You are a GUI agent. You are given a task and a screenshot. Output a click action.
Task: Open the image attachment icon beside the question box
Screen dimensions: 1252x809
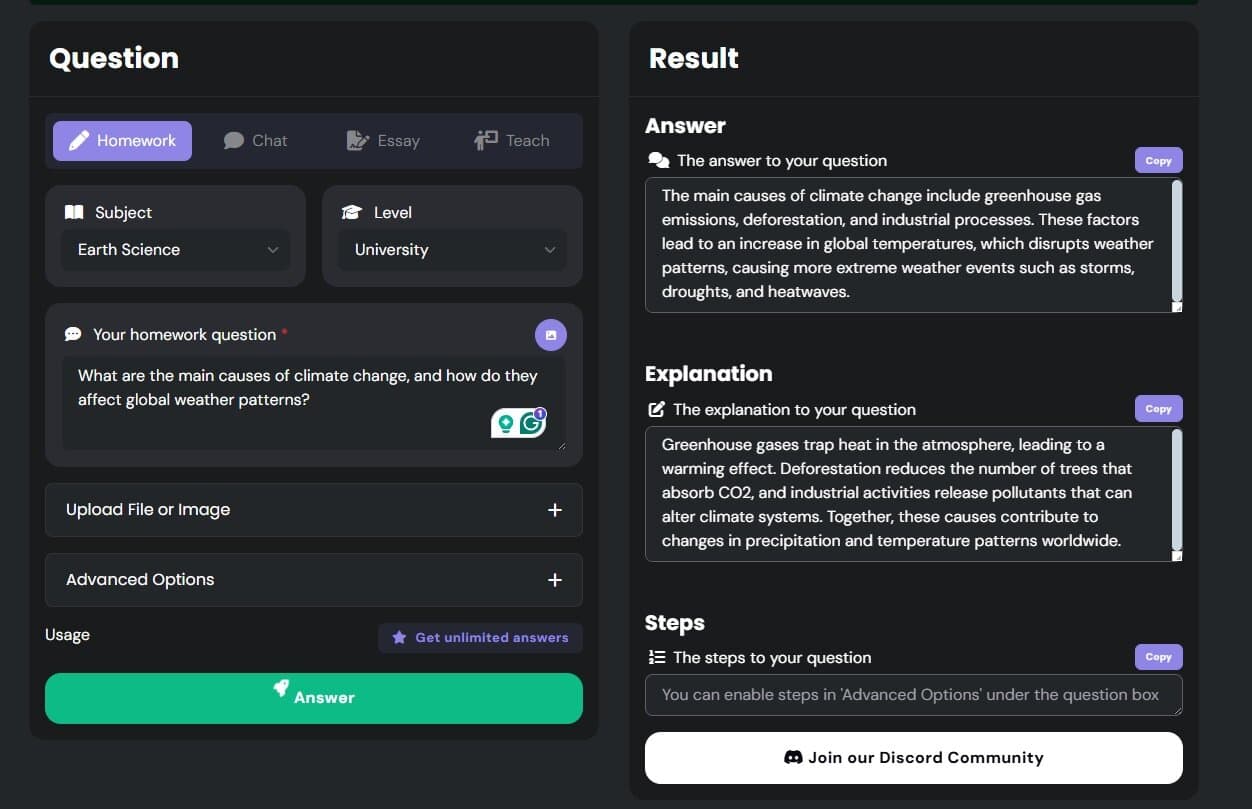point(551,334)
